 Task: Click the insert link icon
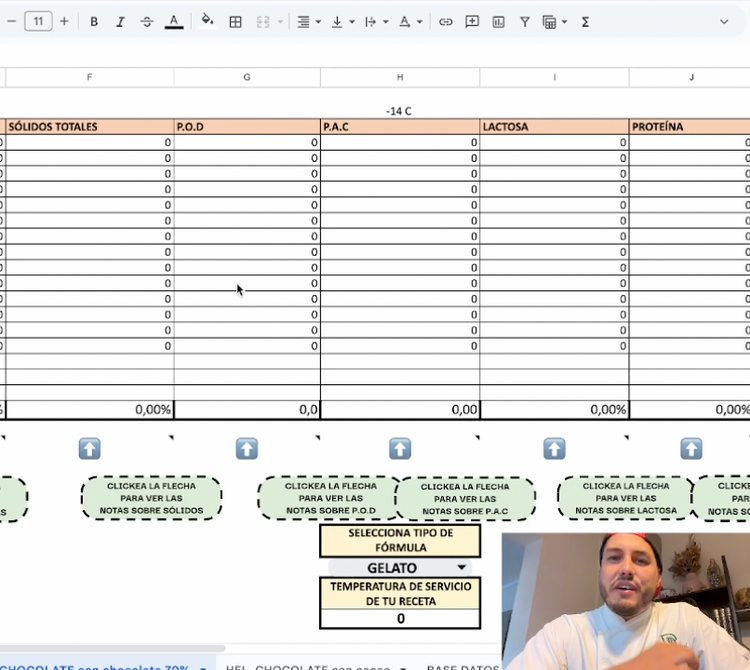446,21
